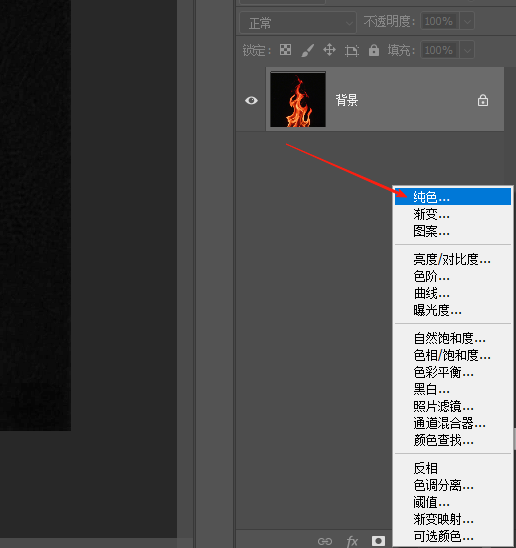Click the lock all padlock icon
The width and height of the screenshot is (516, 548).
point(374,50)
